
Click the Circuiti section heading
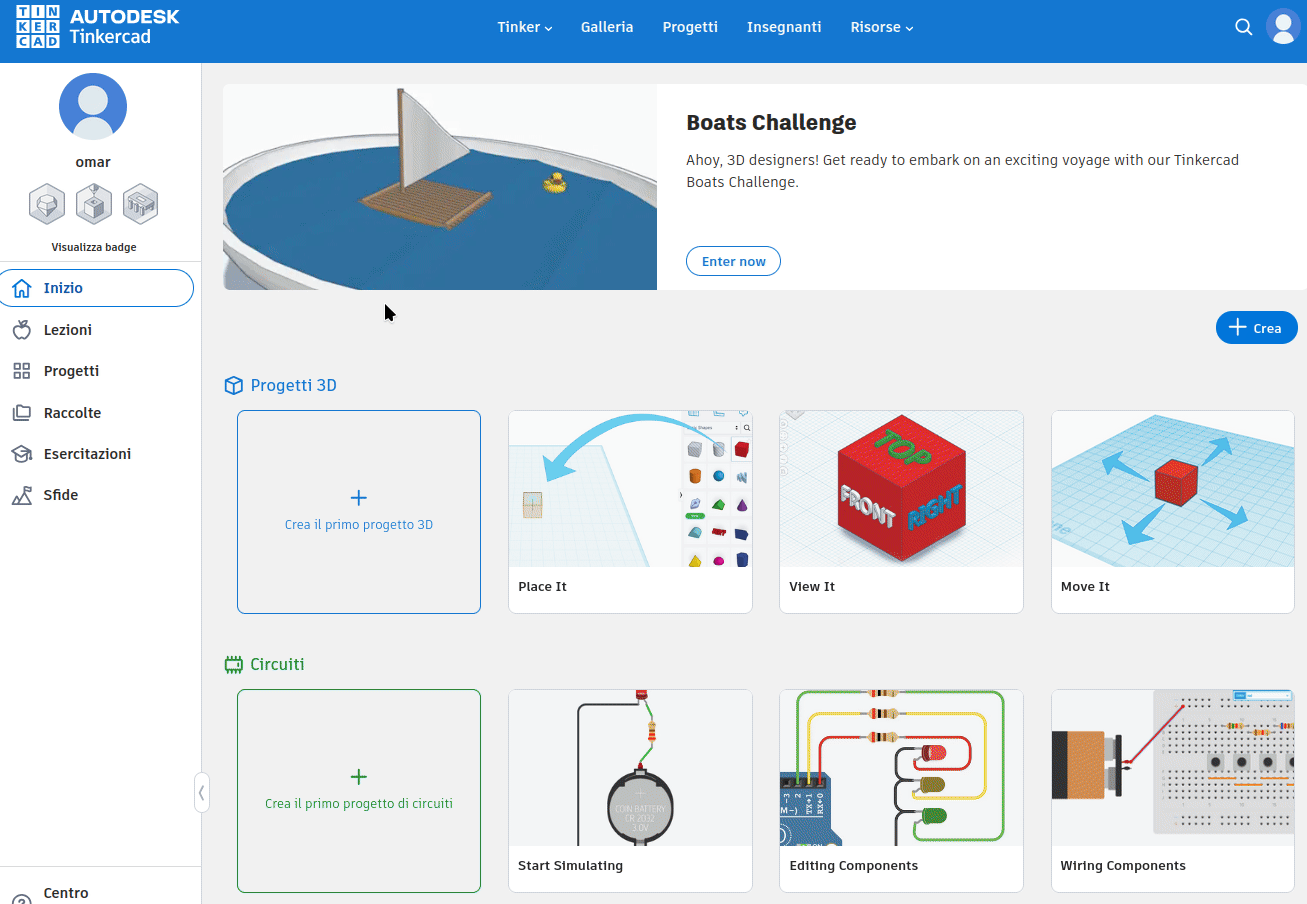tap(277, 664)
